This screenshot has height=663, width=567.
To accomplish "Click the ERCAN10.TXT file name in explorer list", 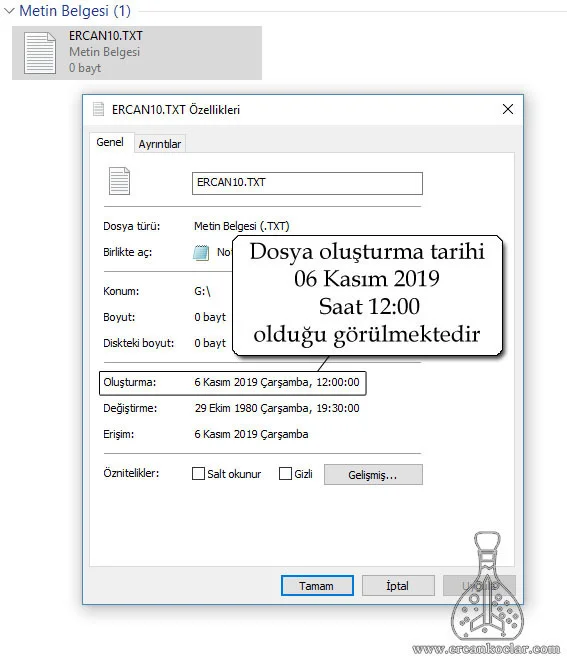I will click(x=106, y=36).
